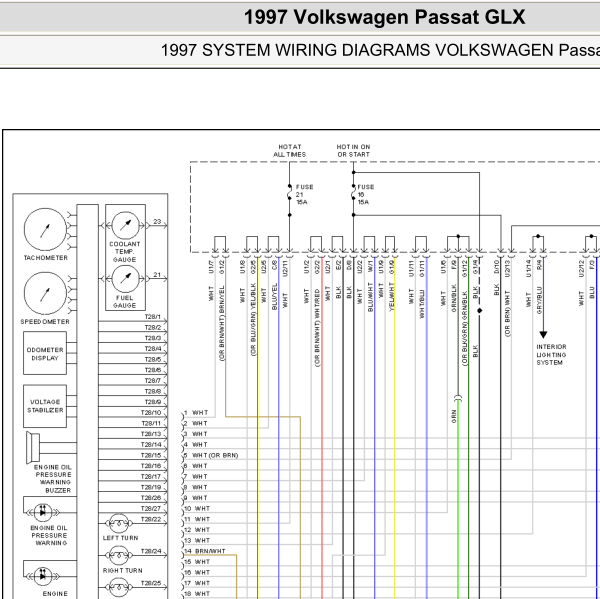Click fuse box pin label R/4
The image size is (600, 599).
point(540,265)
